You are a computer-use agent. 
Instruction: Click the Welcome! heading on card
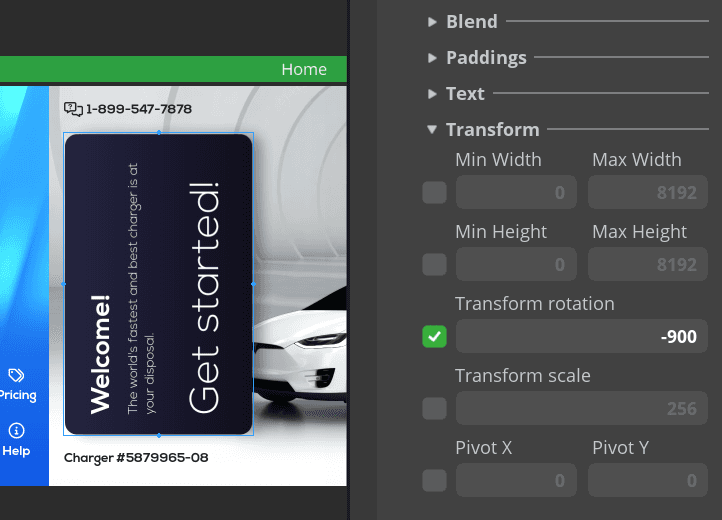pos(100,354)
